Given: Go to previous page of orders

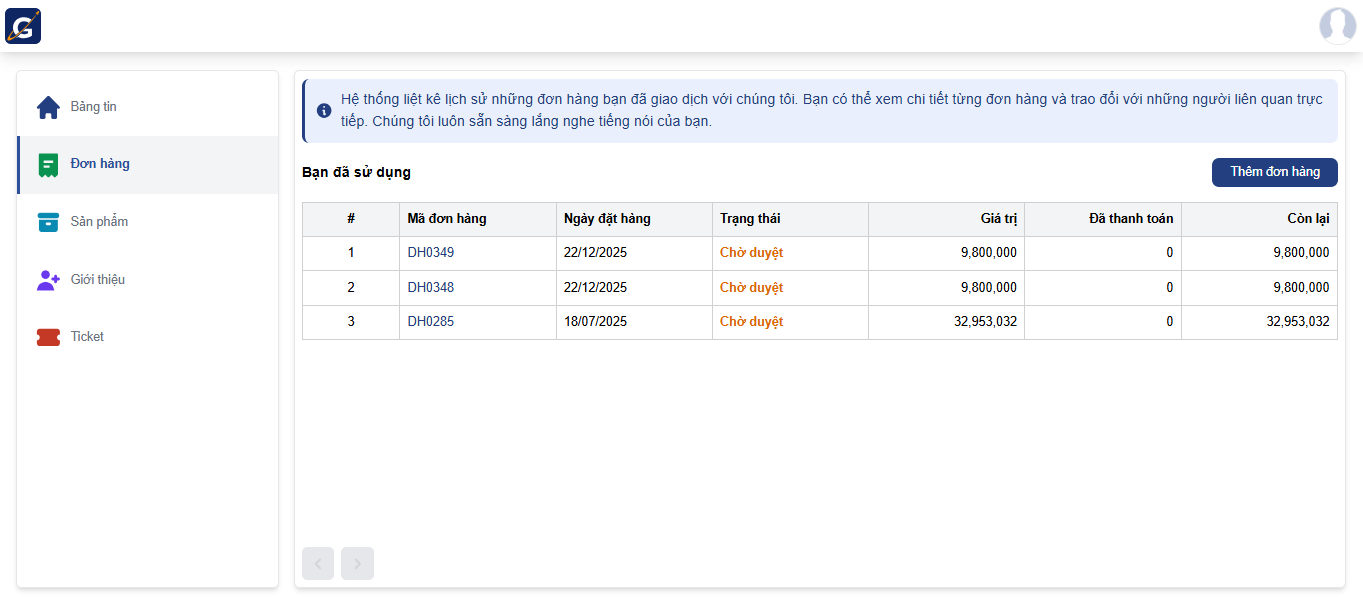Looking at the screenshot, I should coord(318,564).
